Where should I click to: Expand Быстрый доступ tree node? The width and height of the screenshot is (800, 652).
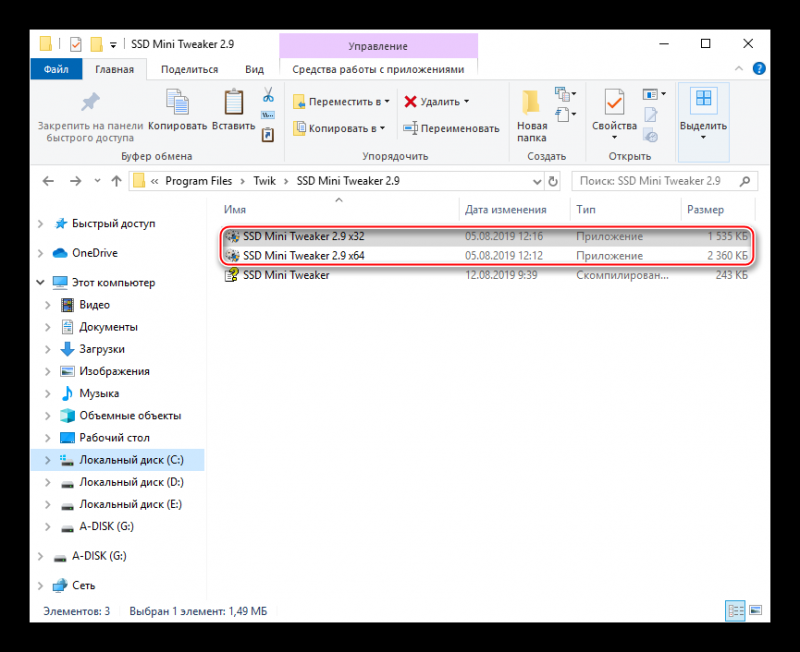40,223
